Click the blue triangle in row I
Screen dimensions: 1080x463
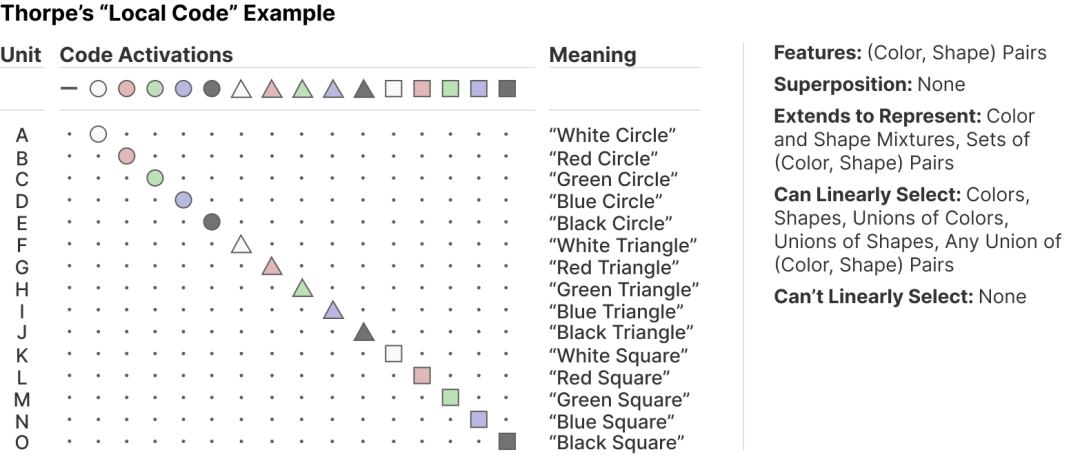(333, 310)
